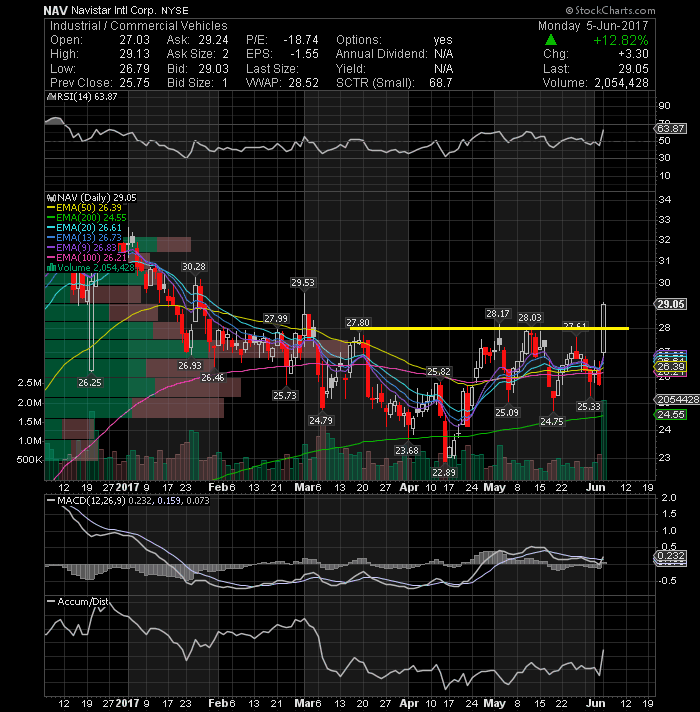
Task: Click the 29.05 last-price tag on right axis
Action: coord(671,304)
